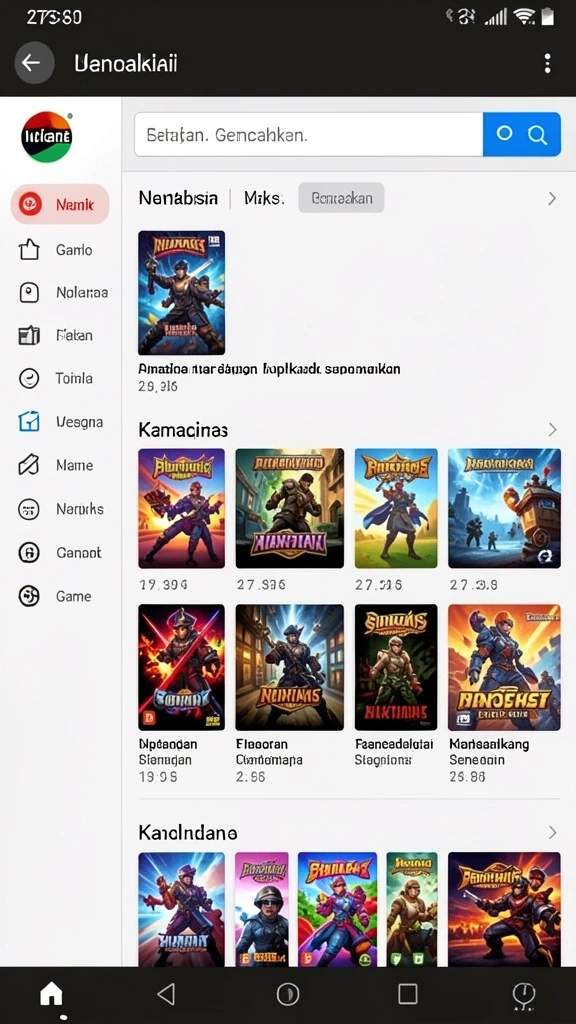Viewport: 576px width, 1024px height.
Task: Open the Tomla sidebar label
Action: click(x=74, y=379)
